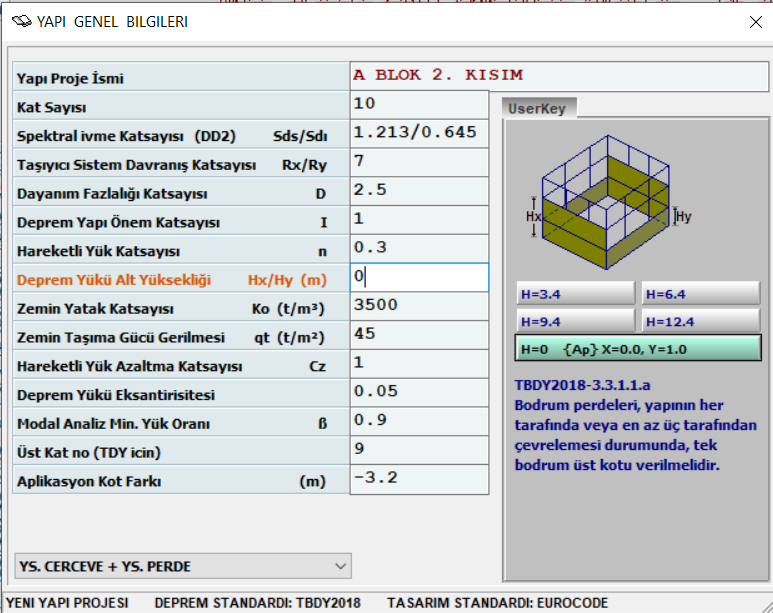This screenshot has height=613, width=773.
Task: Click the basement wall Hx/Hy diagram
Action: 607,202
